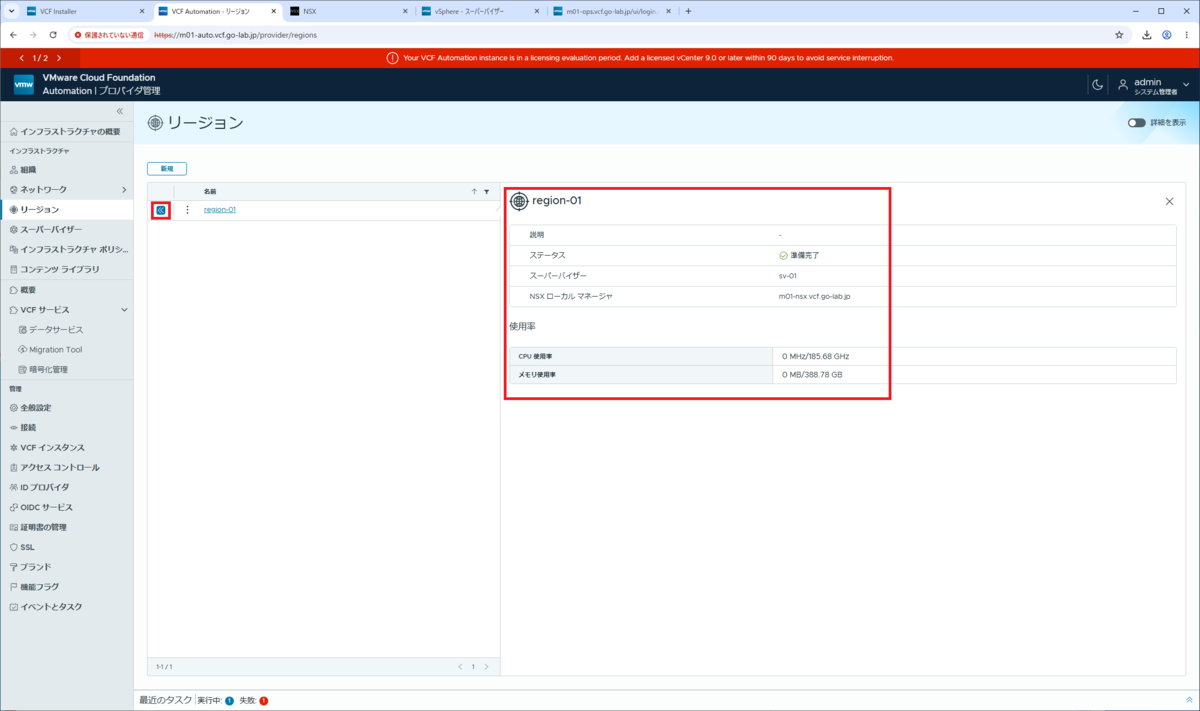
Task: Open the three-dot actions menu for region-01
Action: click(187, 210)
